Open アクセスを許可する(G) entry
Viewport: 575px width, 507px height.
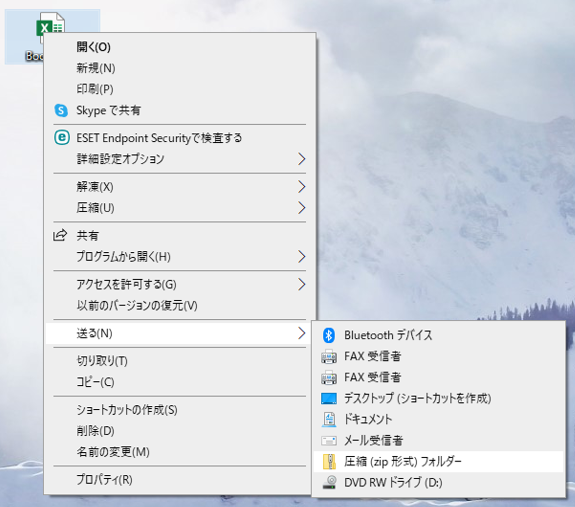click(180, 284)
